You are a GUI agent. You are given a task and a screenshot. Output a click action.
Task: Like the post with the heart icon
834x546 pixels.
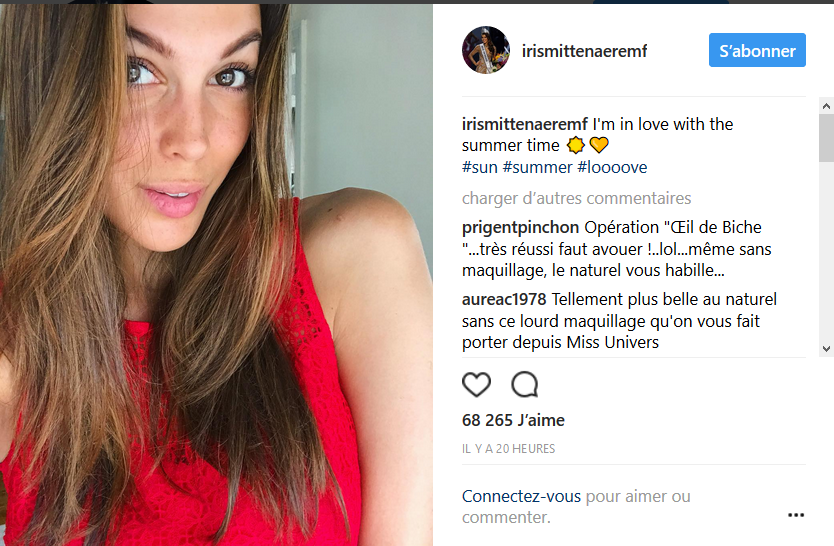tap(477, 385)
